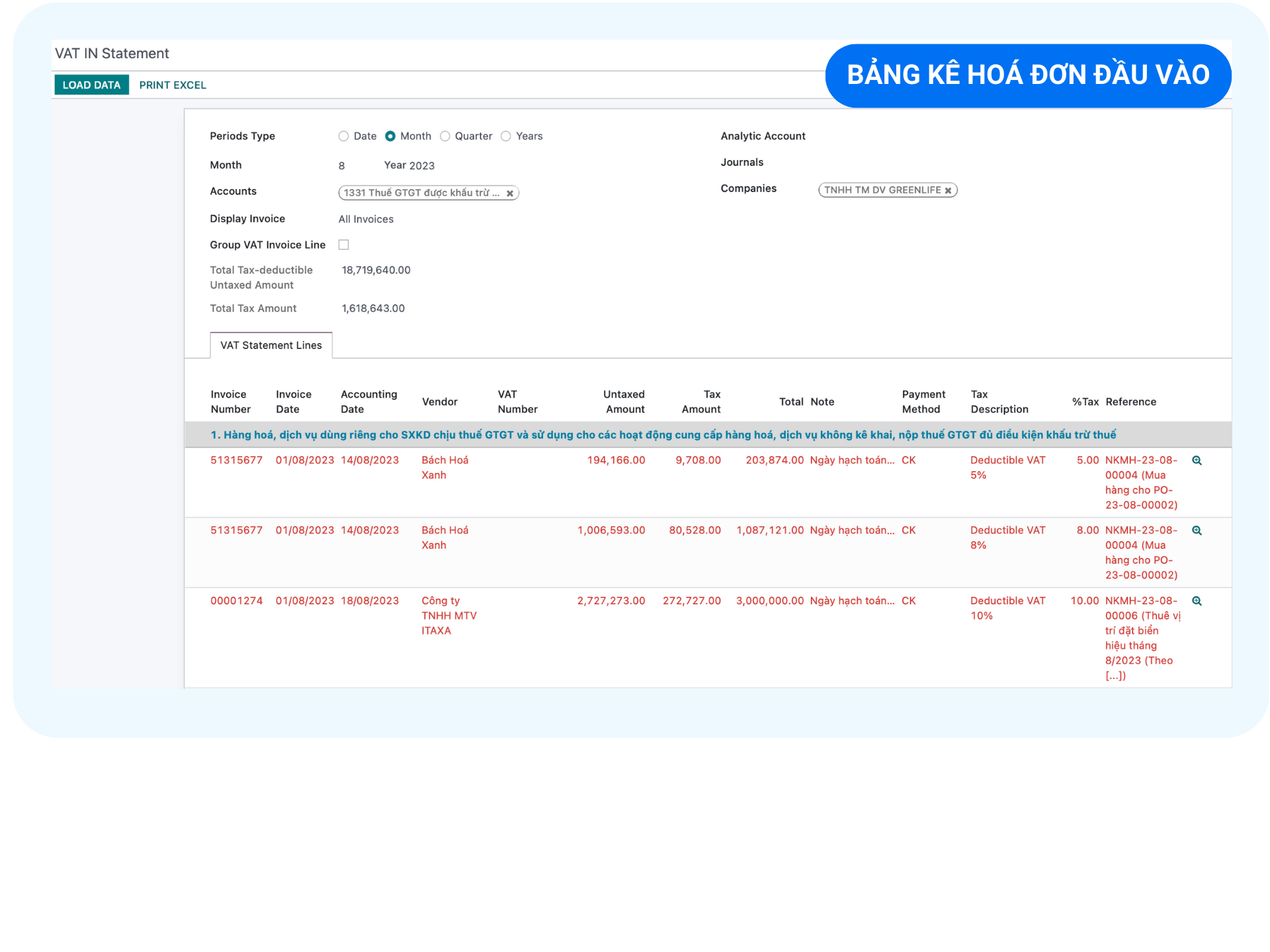The width and height of the screenshot is (1270, 952).
Task: Open the Month value 8 selector
Action: coord(342,166)
